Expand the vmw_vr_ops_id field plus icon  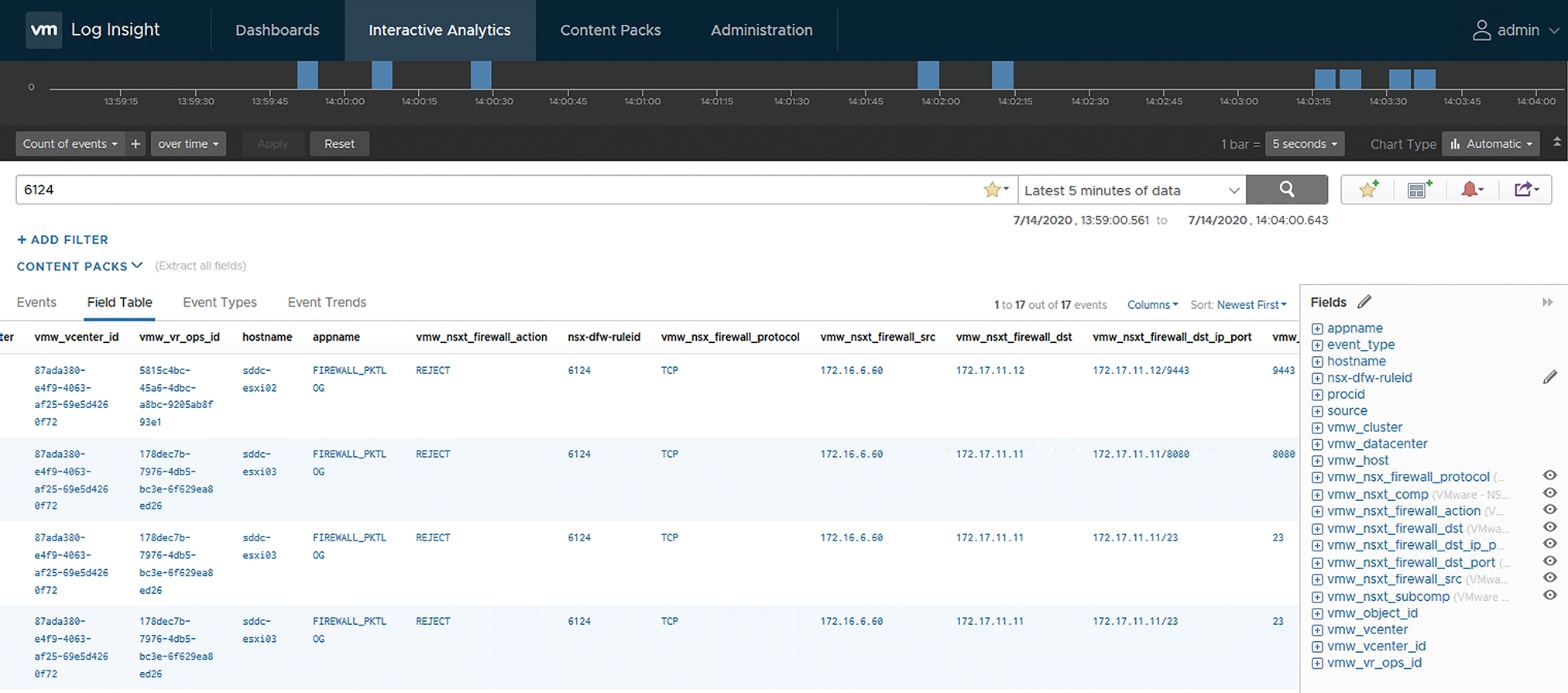1317,663
